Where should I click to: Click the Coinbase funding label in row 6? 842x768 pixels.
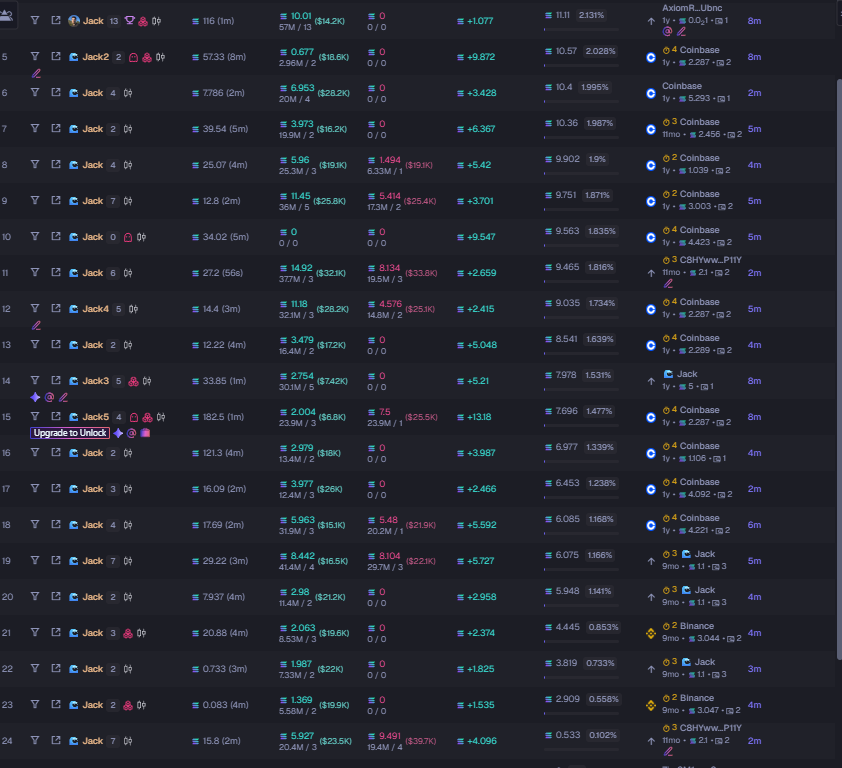click(681, 86)
